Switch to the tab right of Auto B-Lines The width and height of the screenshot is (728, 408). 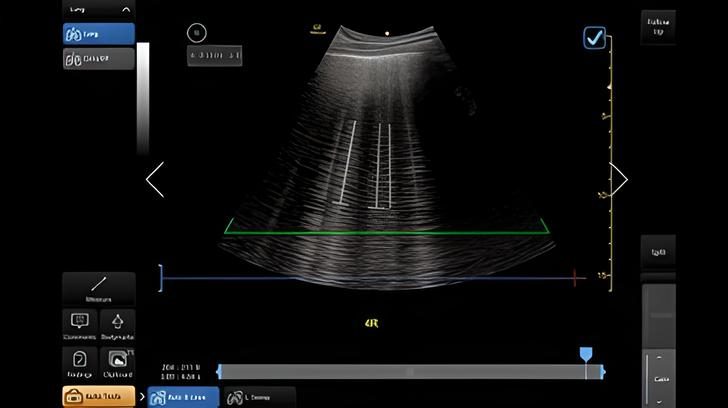coord(258,397)
